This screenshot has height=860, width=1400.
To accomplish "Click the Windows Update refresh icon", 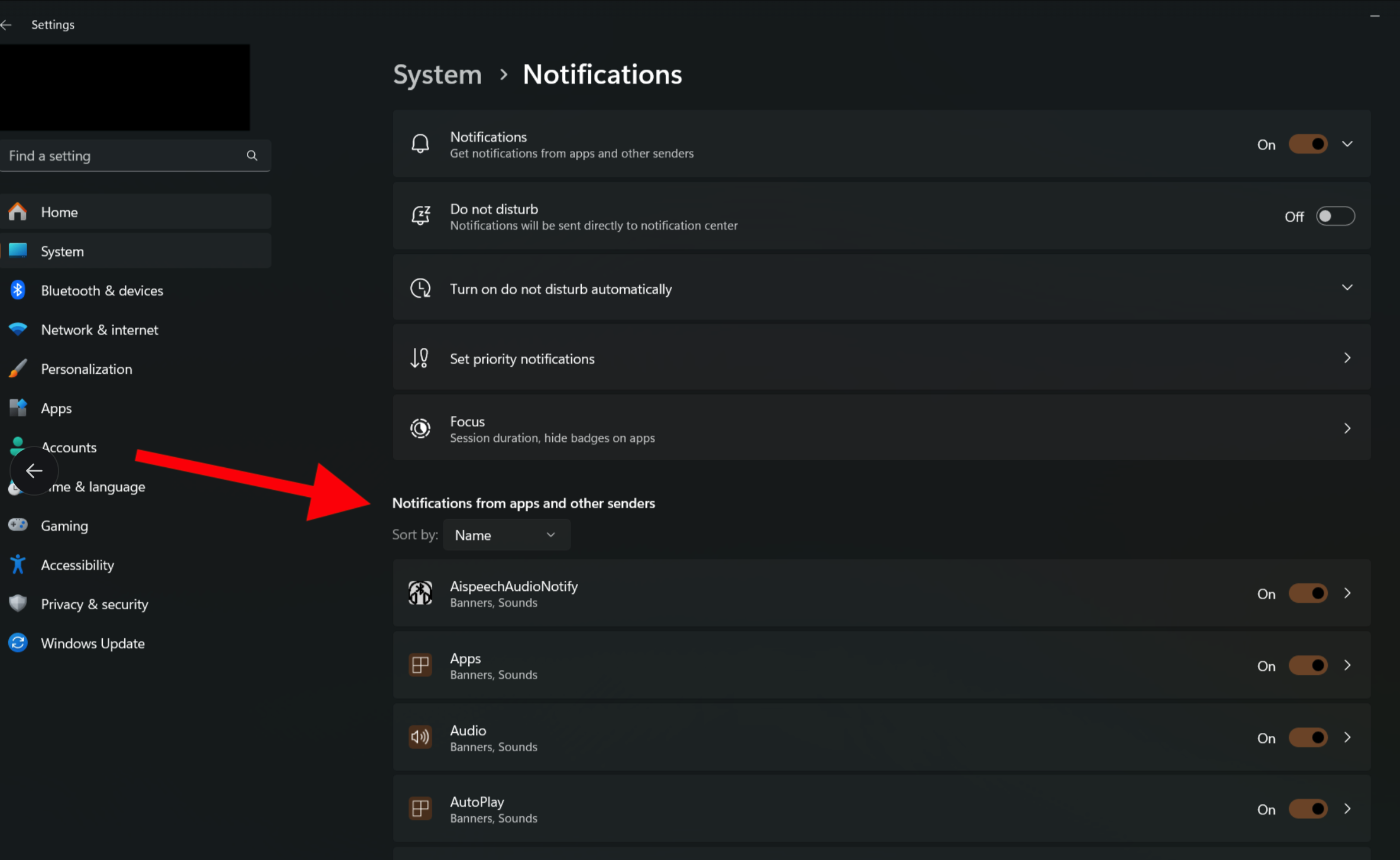I will (x=18, y=642).
